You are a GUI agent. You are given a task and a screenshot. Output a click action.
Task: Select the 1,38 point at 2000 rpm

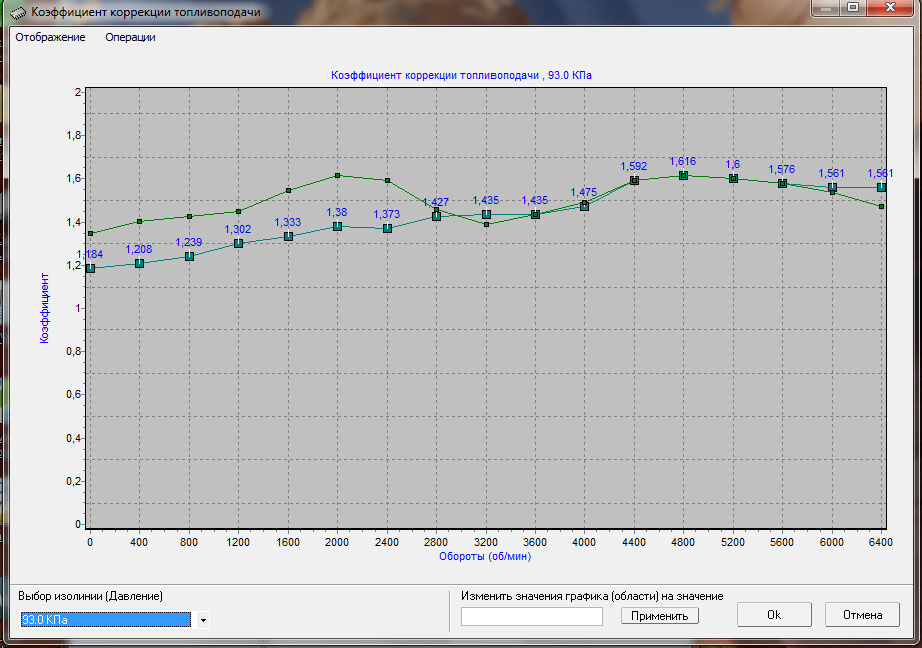coord(337,226)
